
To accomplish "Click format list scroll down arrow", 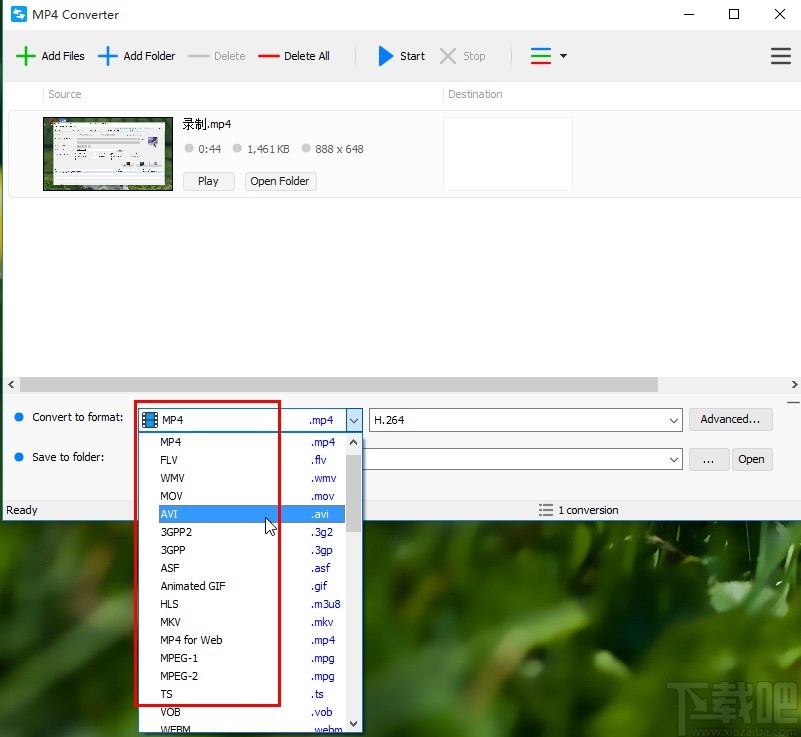I will [354, 724].
